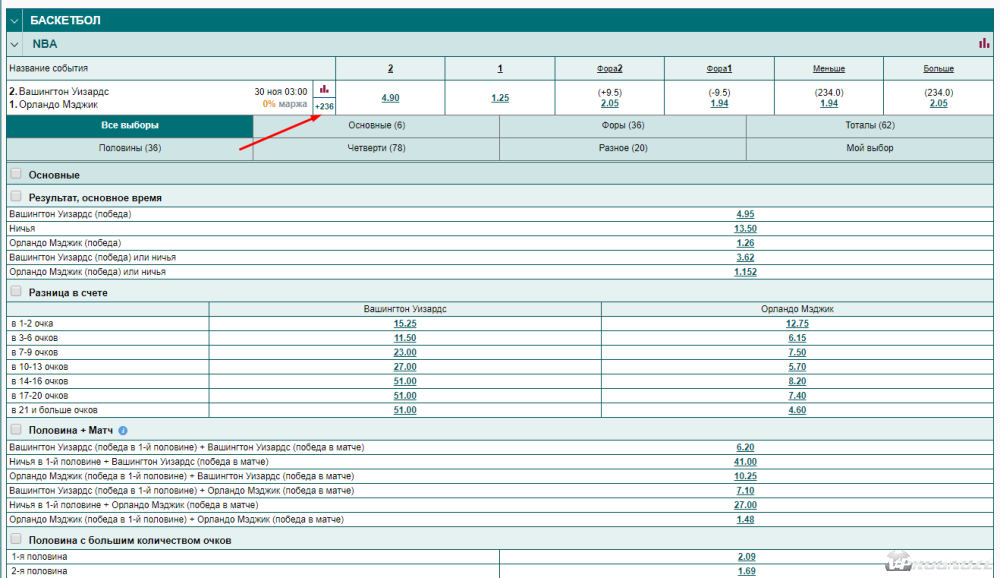Check Половина с большим количеством очков box
The image size is (1000, 578).
coord(16,539)
